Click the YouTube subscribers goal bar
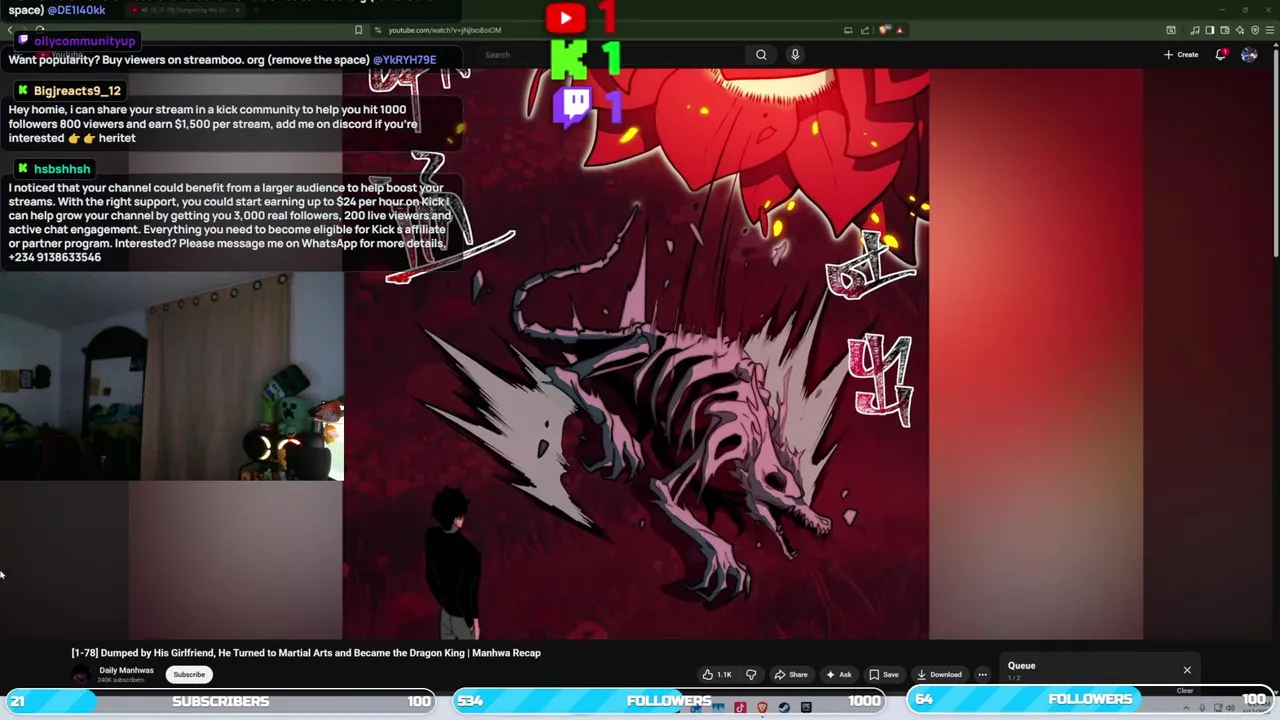1280x720 pixels. (x=220, y=701)
